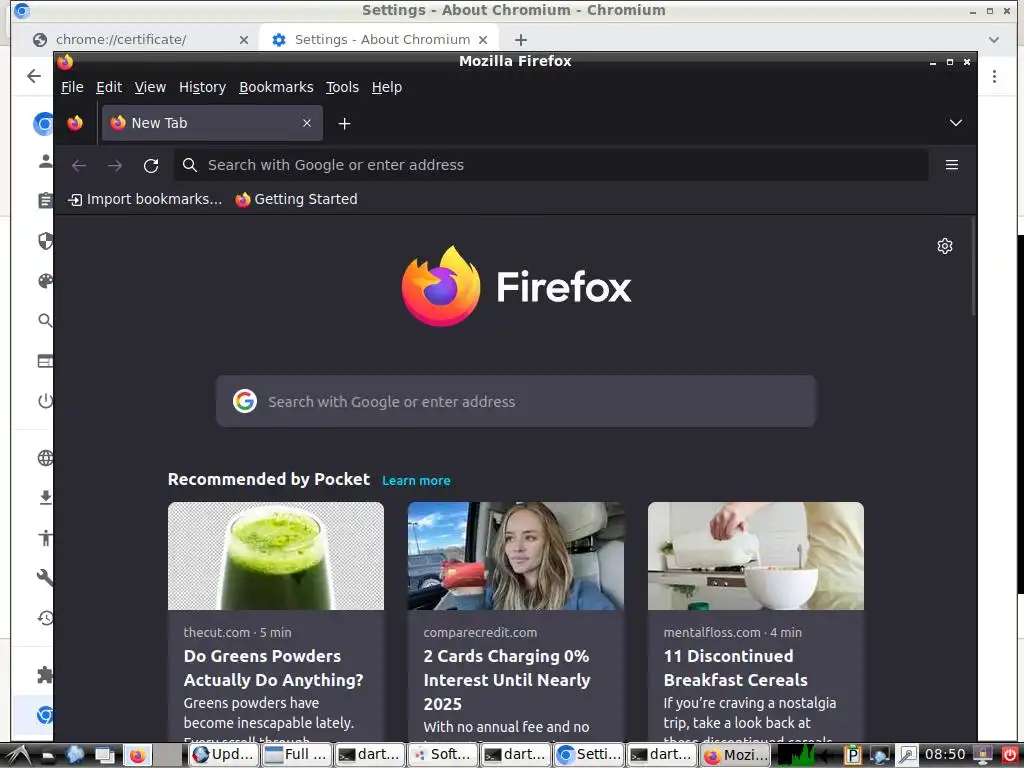Open Chromium settings Languages globe icon
Screen dimensions: 1024x768
pyautogui.click(x=45, y=458)
